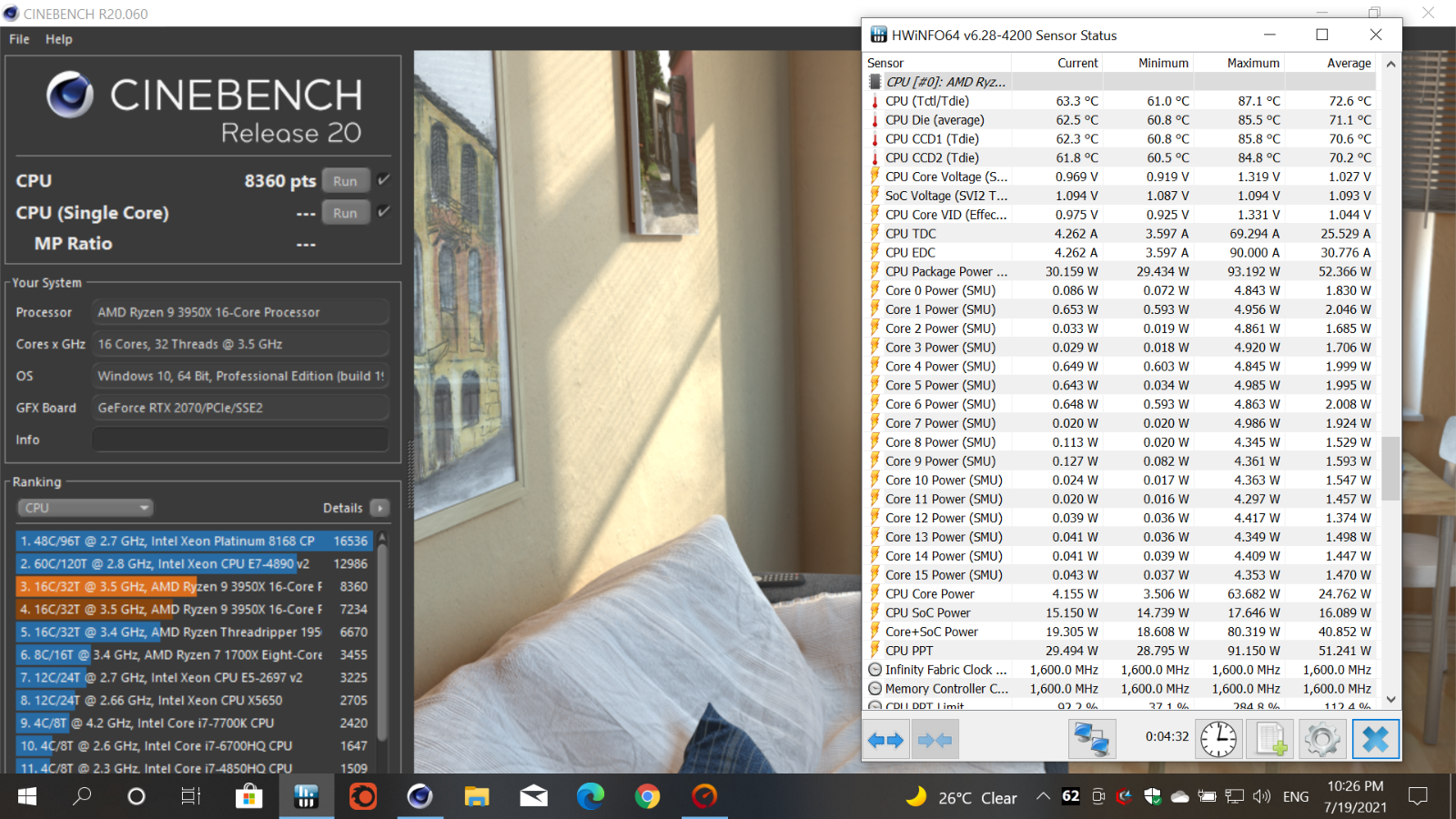Select the CPU Package Power sensor row
The image size is (1456, 819).
tap(1121, 271)
